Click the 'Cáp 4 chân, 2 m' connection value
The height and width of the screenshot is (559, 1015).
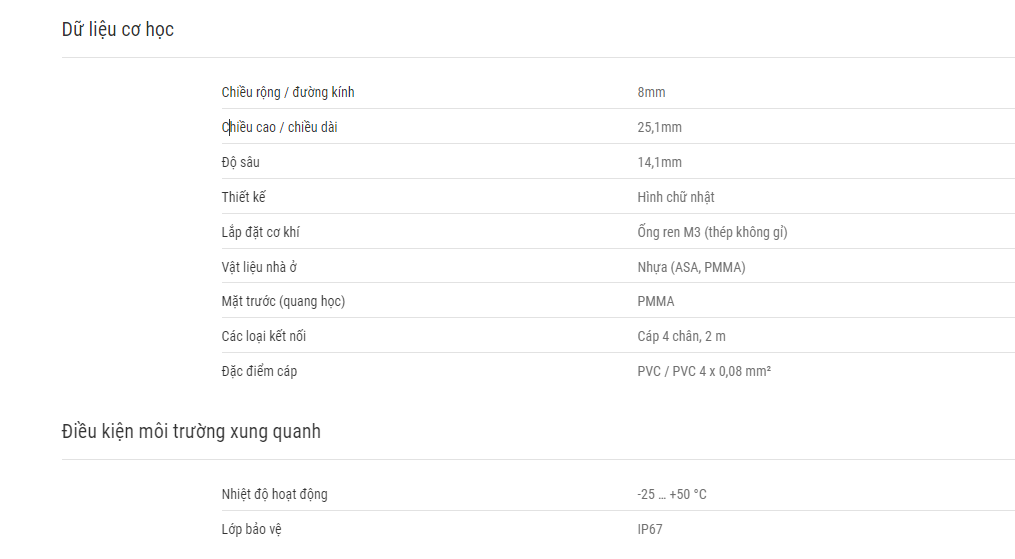[682, 336]
